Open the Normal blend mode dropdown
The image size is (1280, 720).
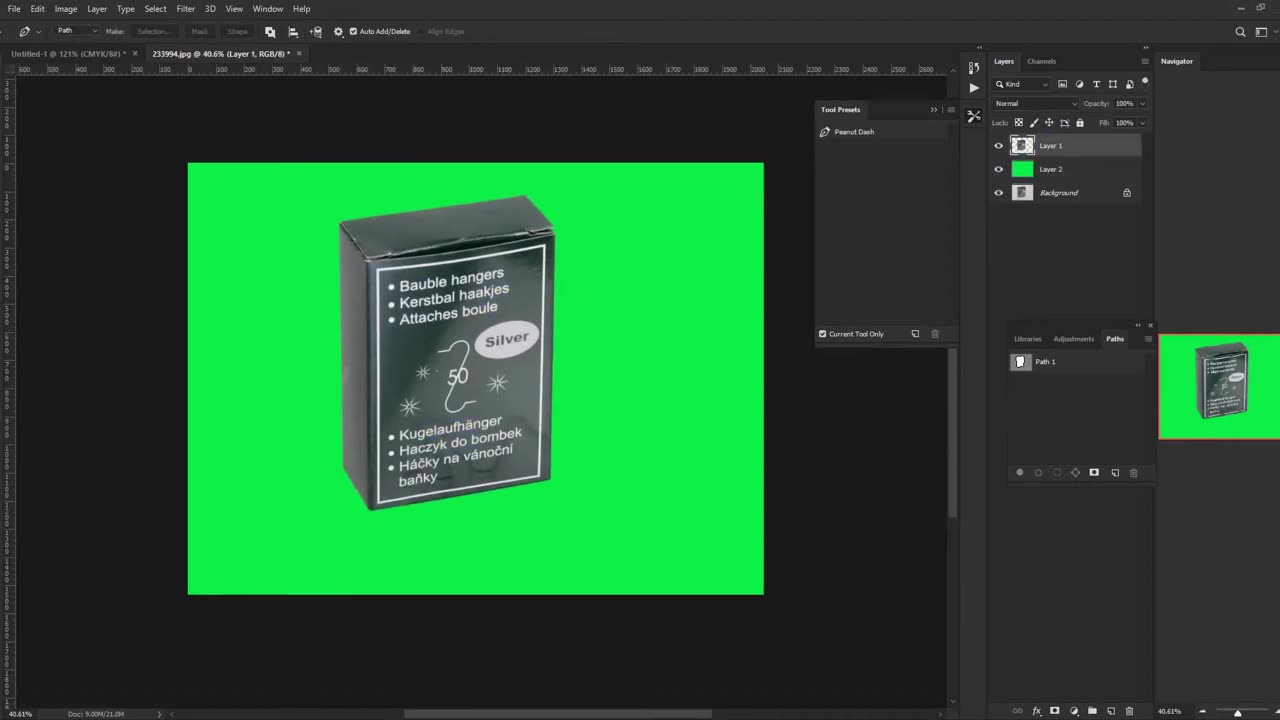[1036, 104]
